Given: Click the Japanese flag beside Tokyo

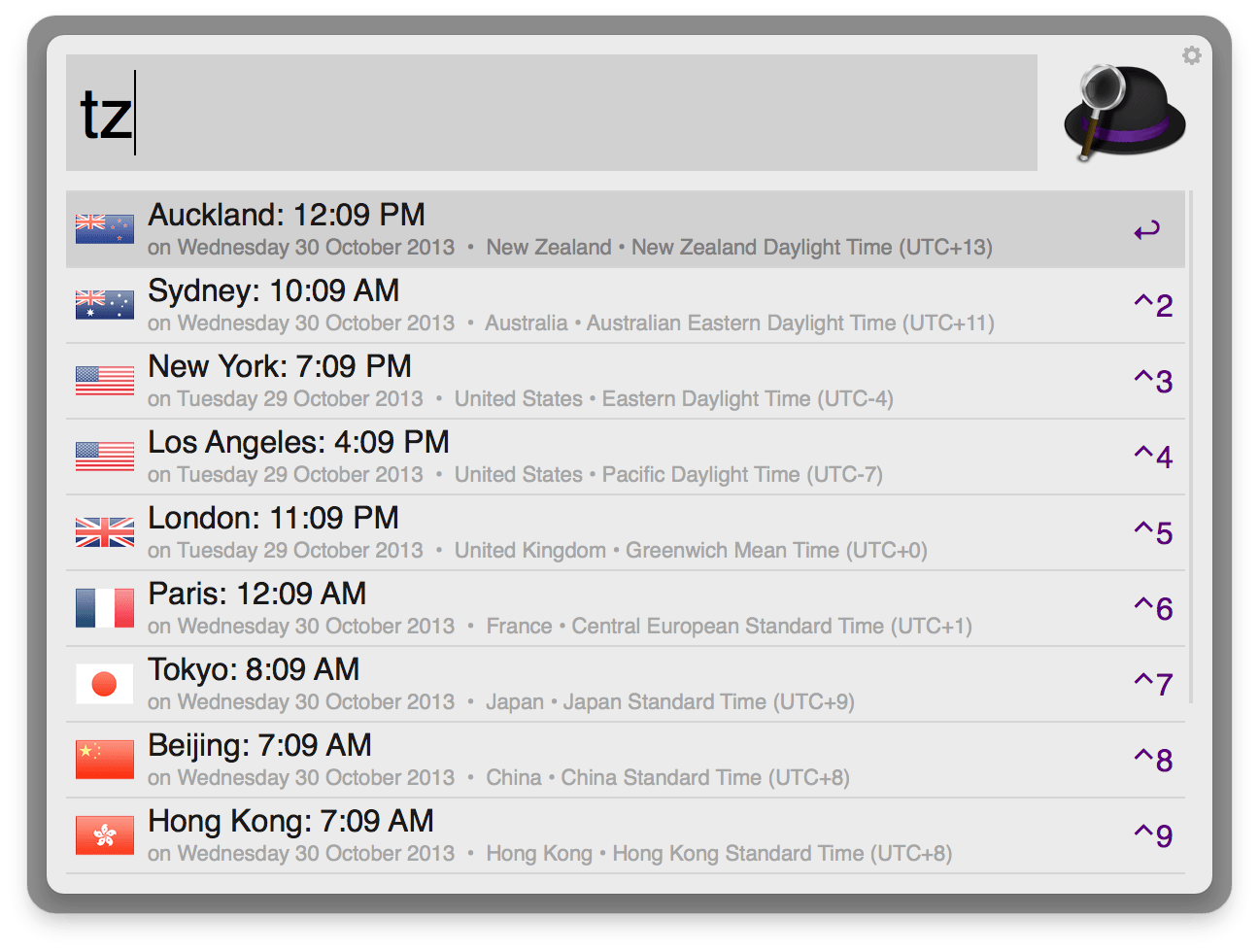Looking at the screenshot, I should click(x=104, y=684).
